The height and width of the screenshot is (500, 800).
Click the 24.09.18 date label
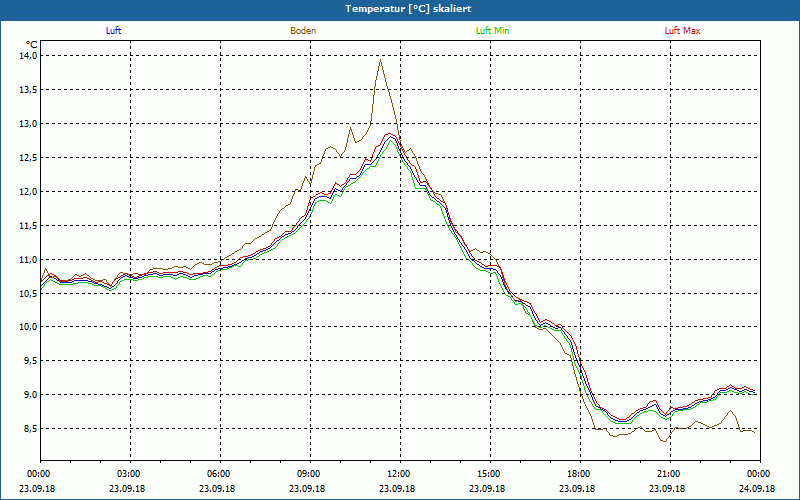coord(757,488)
